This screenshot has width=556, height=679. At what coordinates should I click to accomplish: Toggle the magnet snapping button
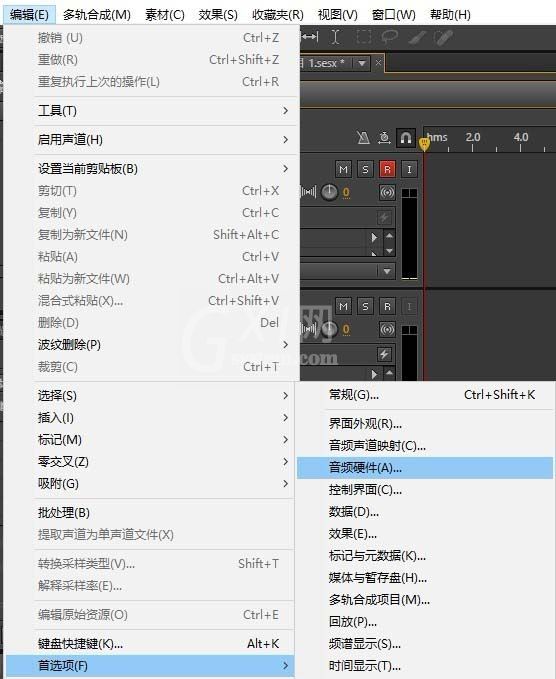[406, 138]
